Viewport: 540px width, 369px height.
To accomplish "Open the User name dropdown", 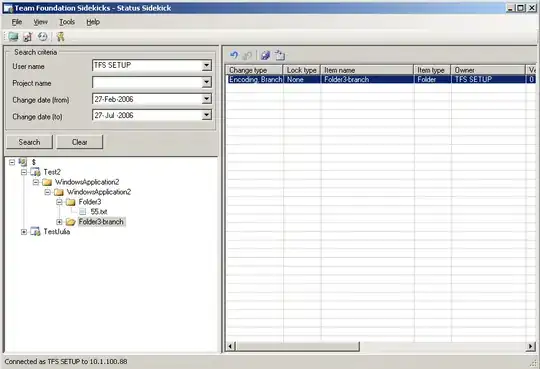I will point(206,65).
